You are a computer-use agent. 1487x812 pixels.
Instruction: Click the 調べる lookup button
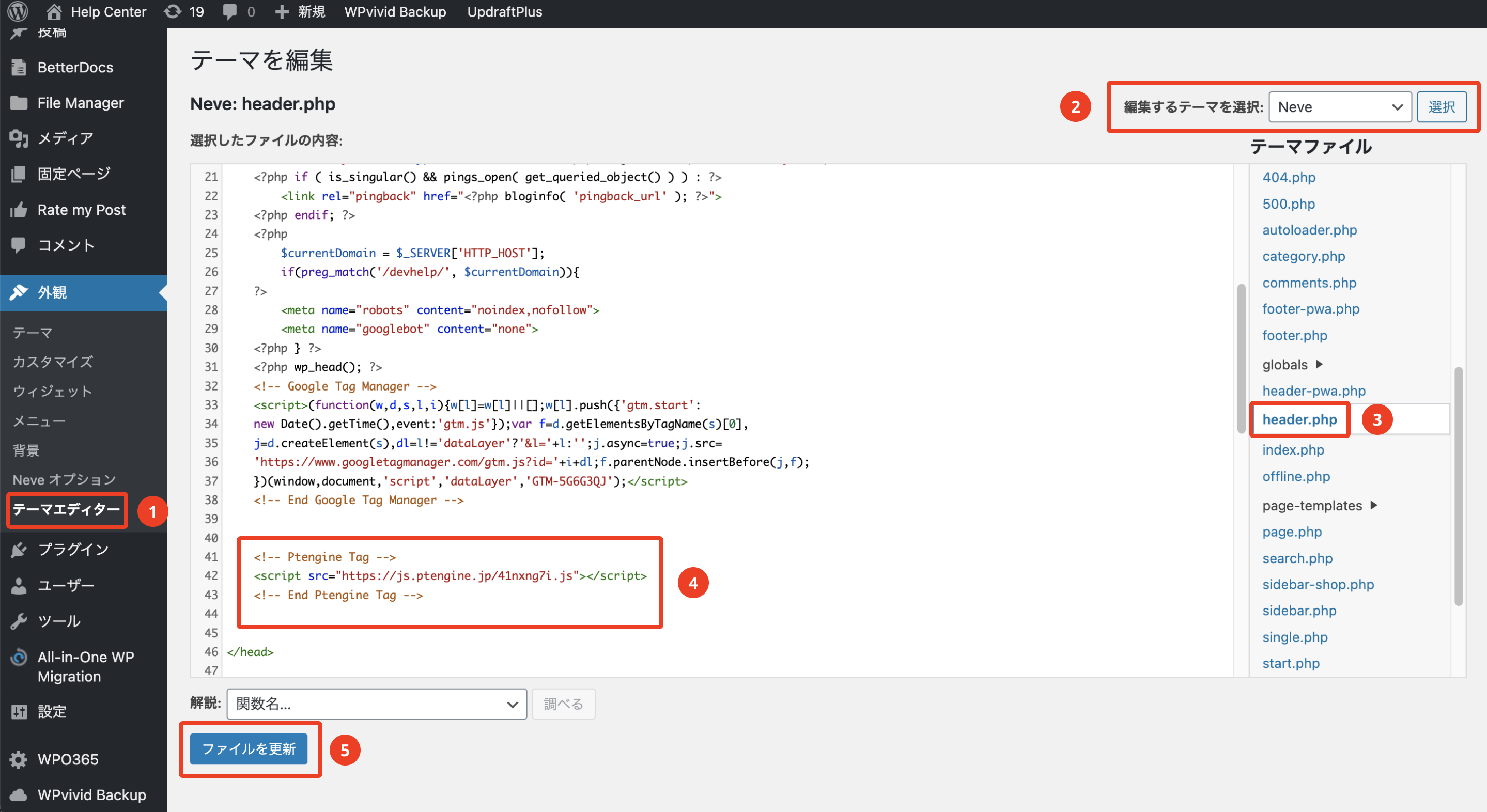tap(563, 704)
